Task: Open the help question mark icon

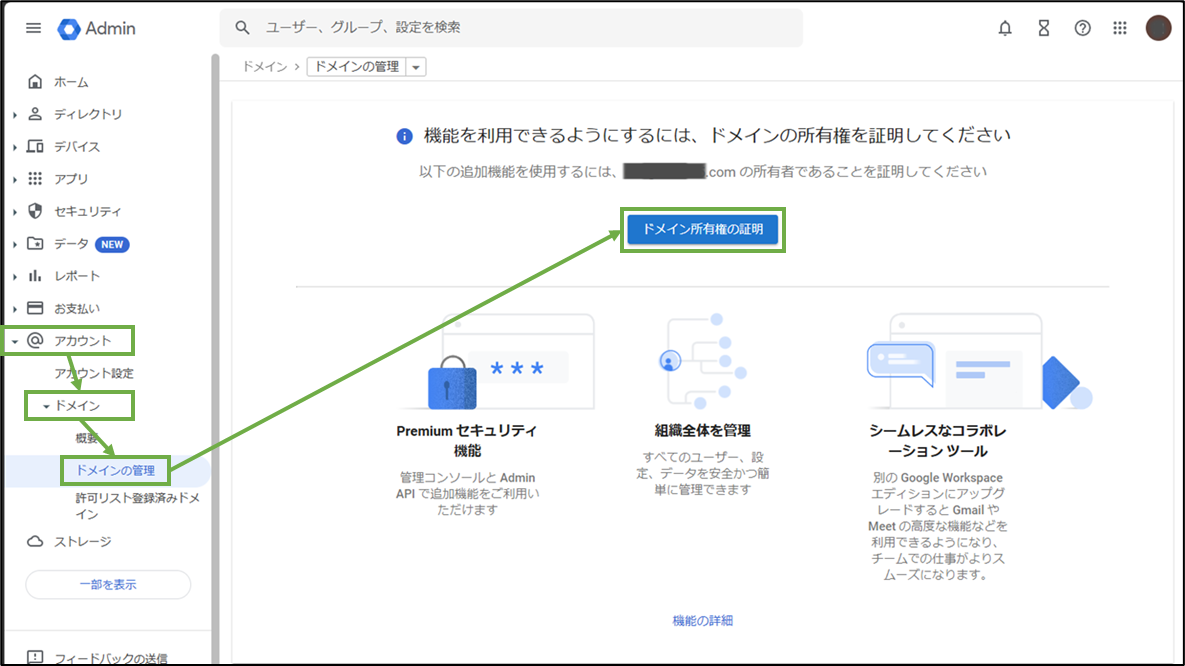Action: (1082, 28)
